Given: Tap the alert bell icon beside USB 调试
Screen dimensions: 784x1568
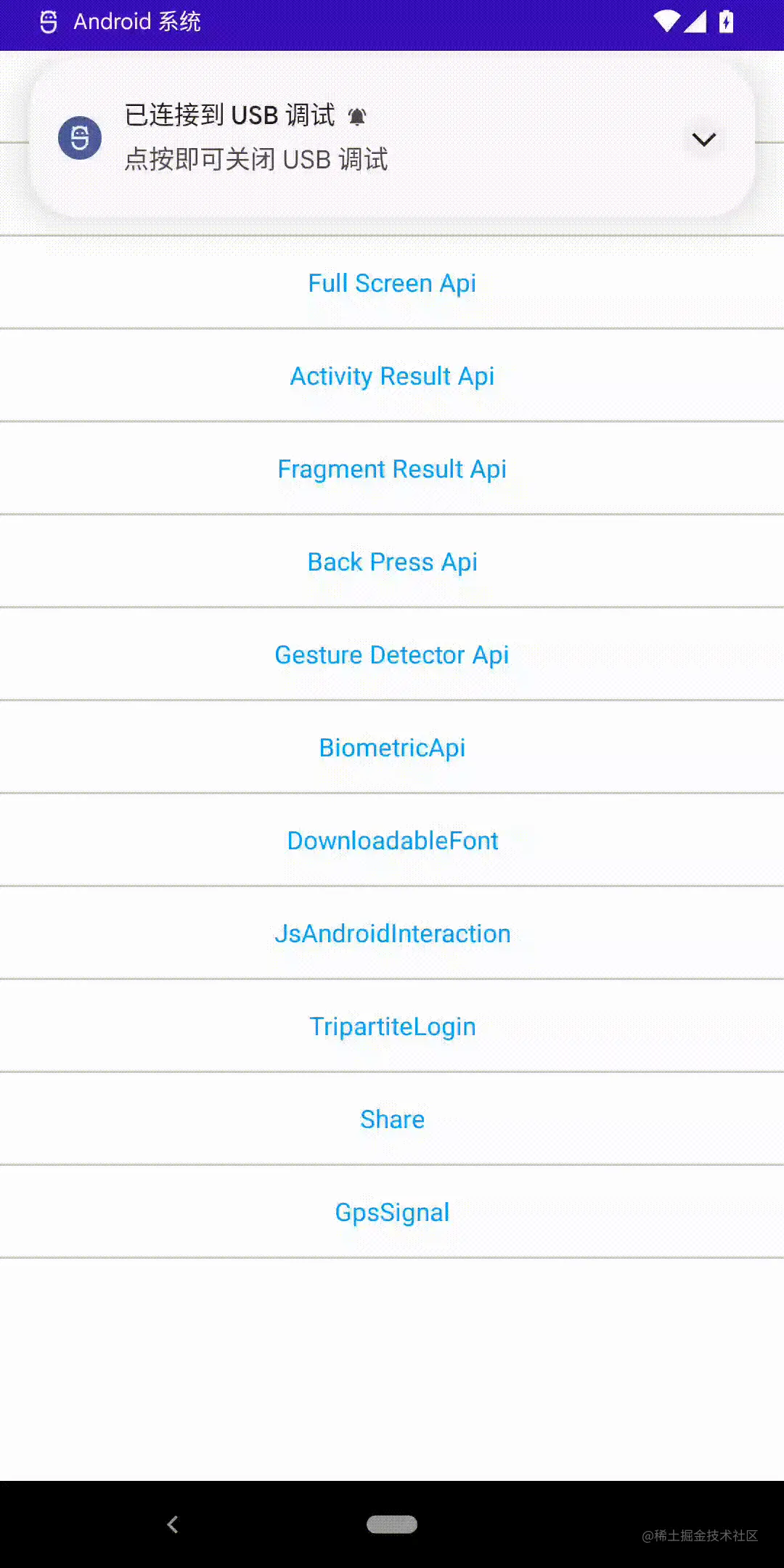Looking at the screenshot, I should [357, 116].
